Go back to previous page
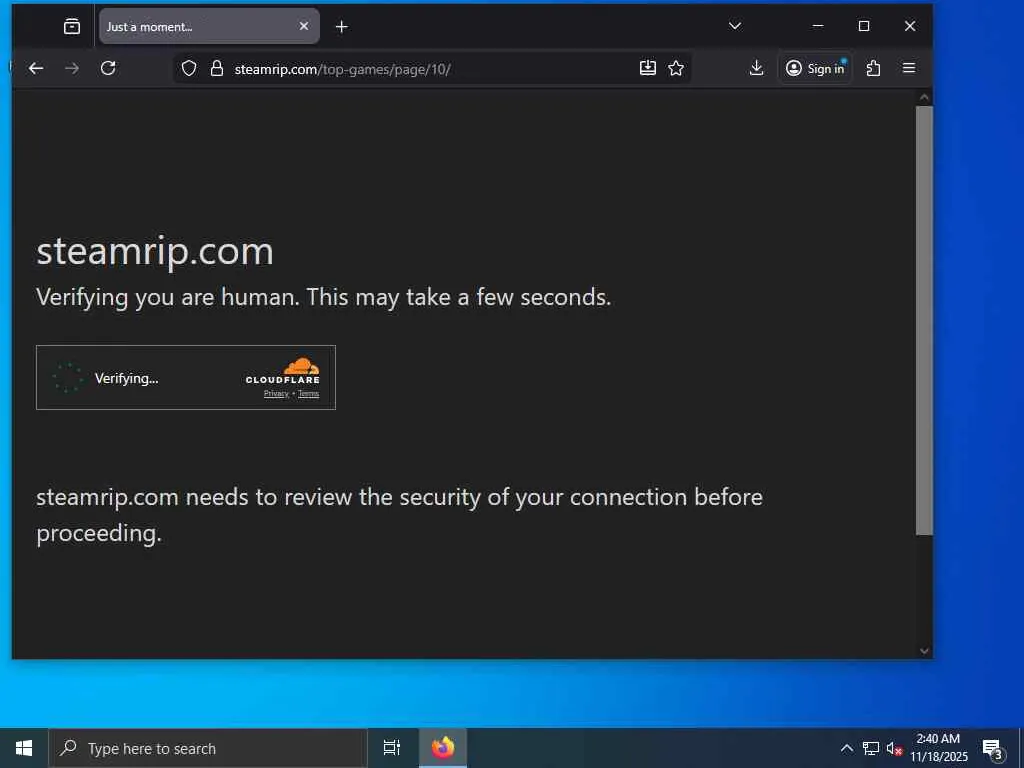 (x=36, y=68)
